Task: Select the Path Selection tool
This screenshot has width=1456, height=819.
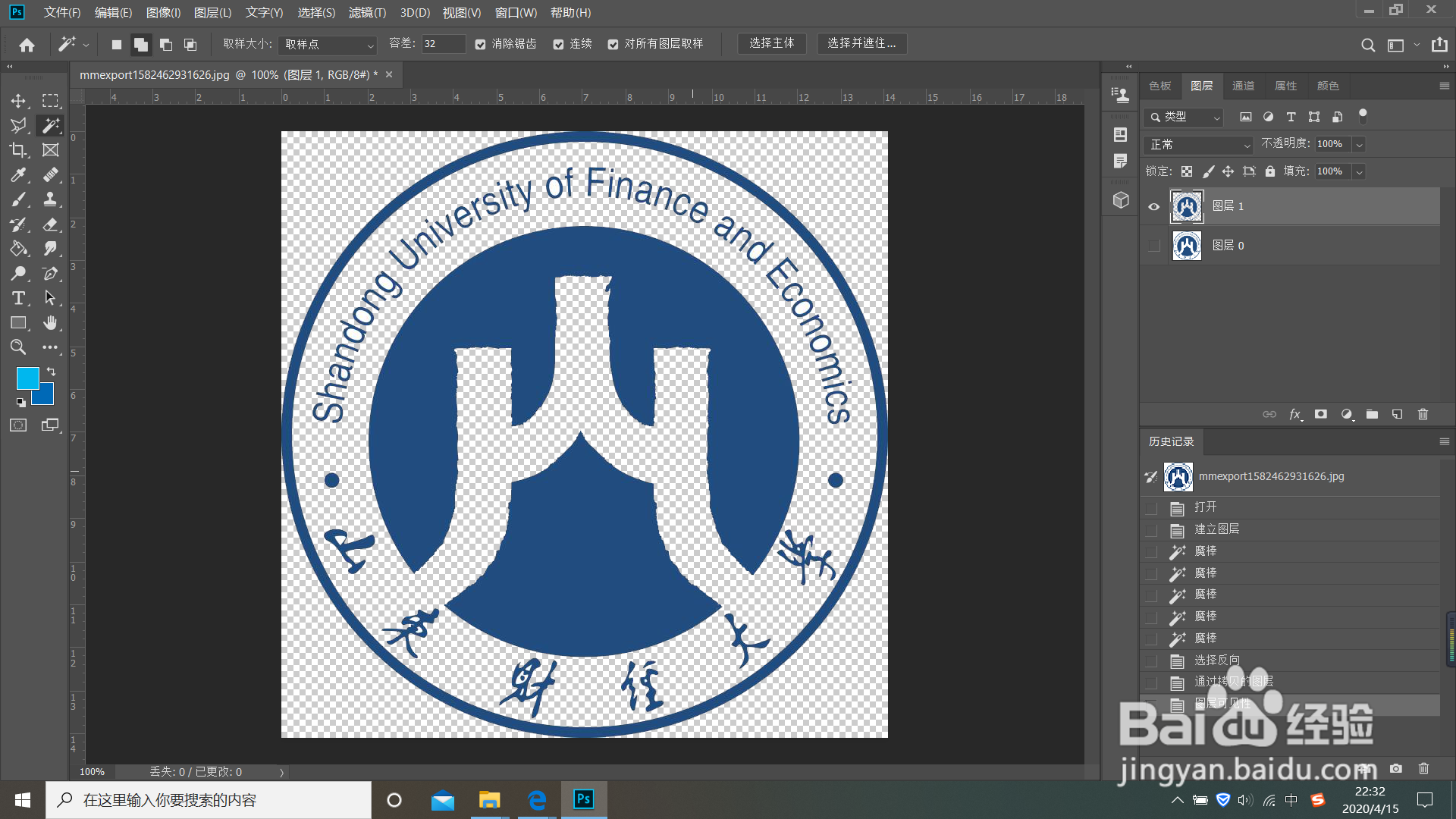Action: click(50, 298)
